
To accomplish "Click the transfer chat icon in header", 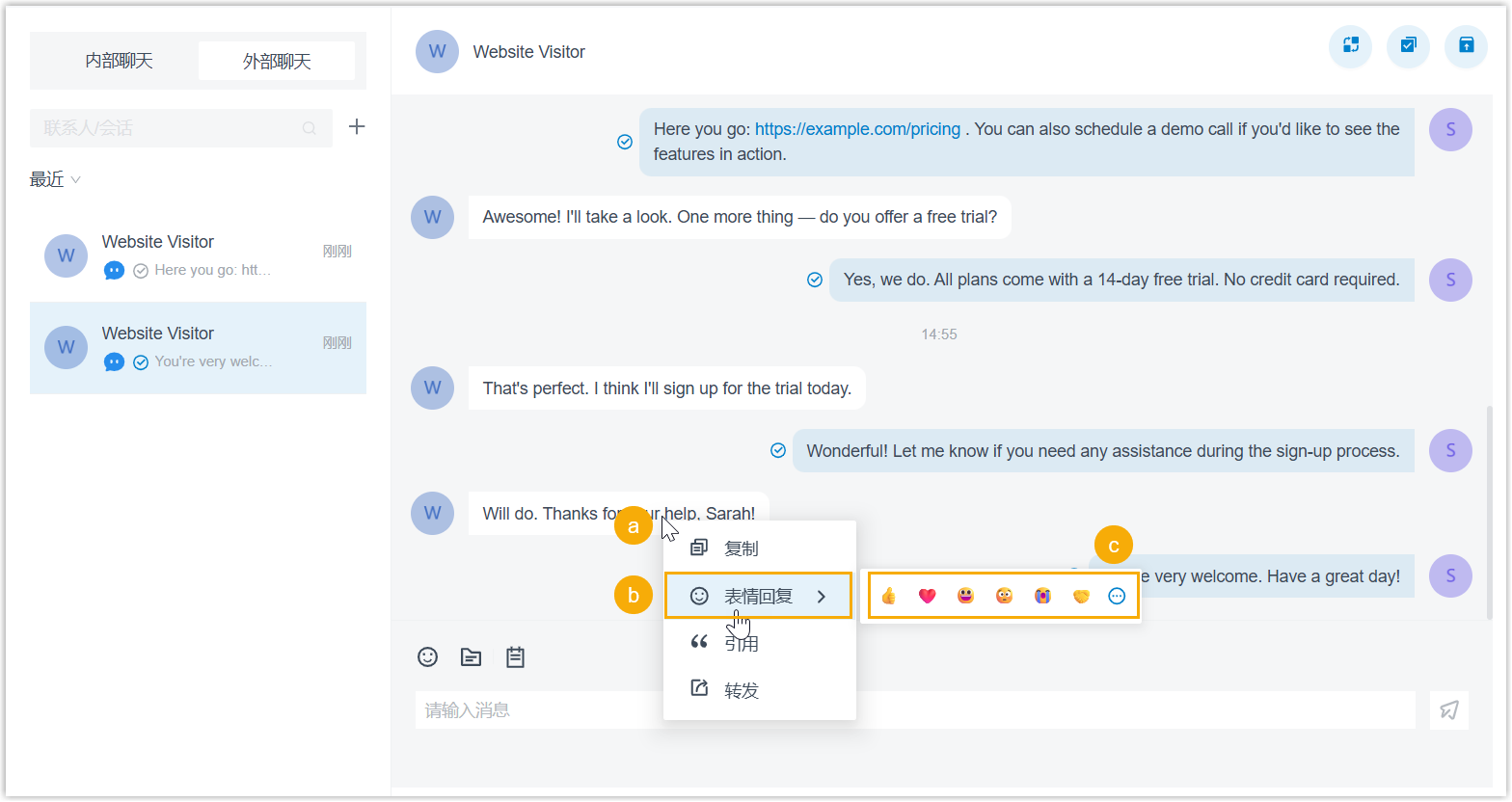I will click(1350, 45).
